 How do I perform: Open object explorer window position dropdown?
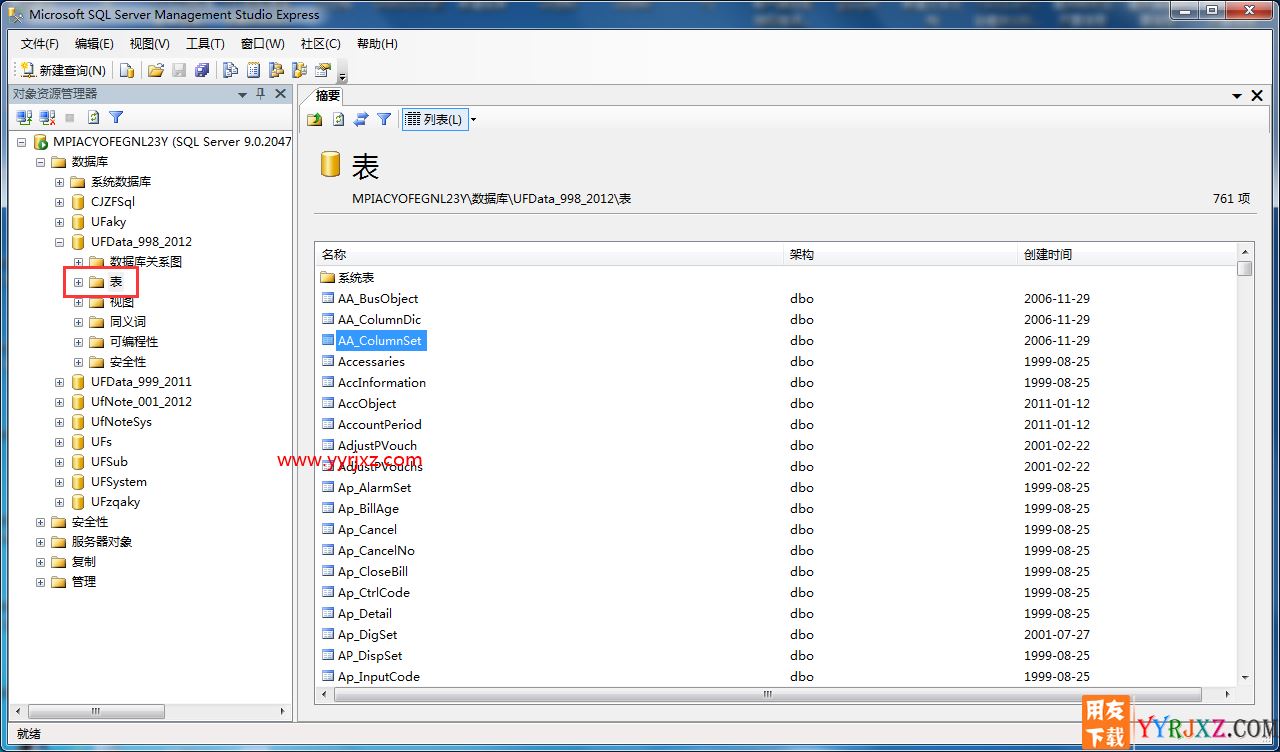[x=243, y=94]
